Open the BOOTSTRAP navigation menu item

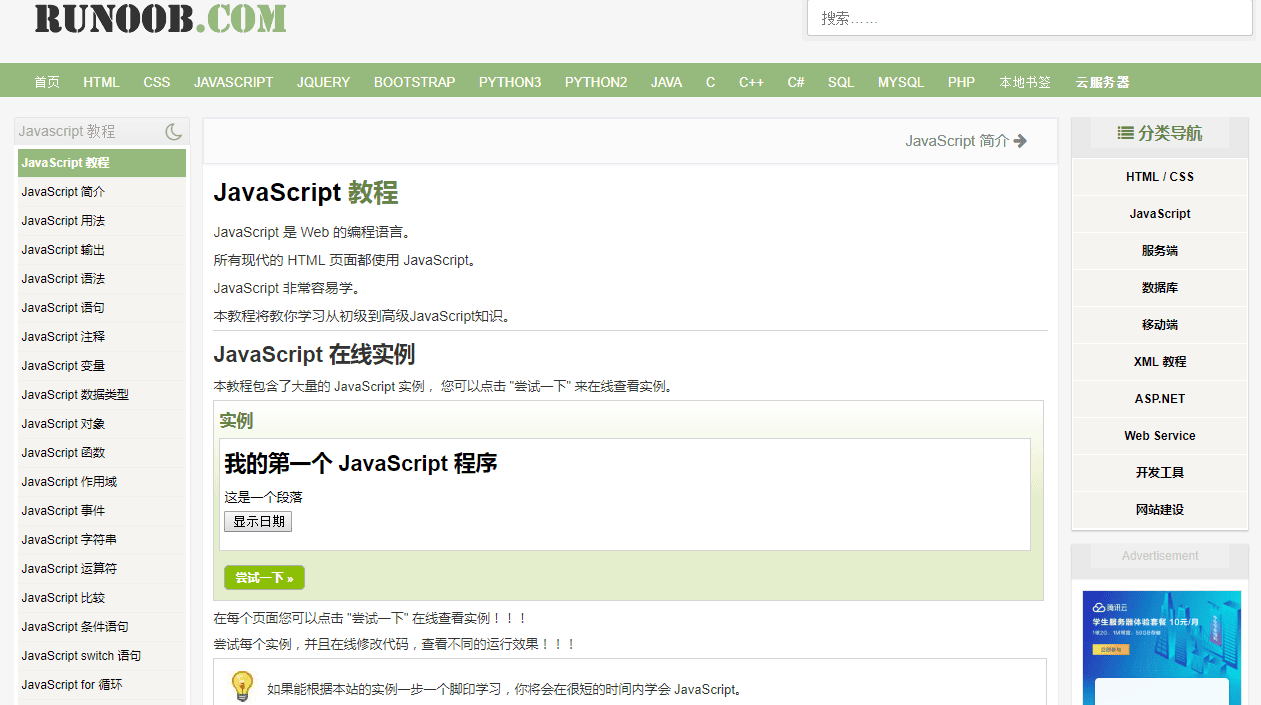(x=414, y=82)
